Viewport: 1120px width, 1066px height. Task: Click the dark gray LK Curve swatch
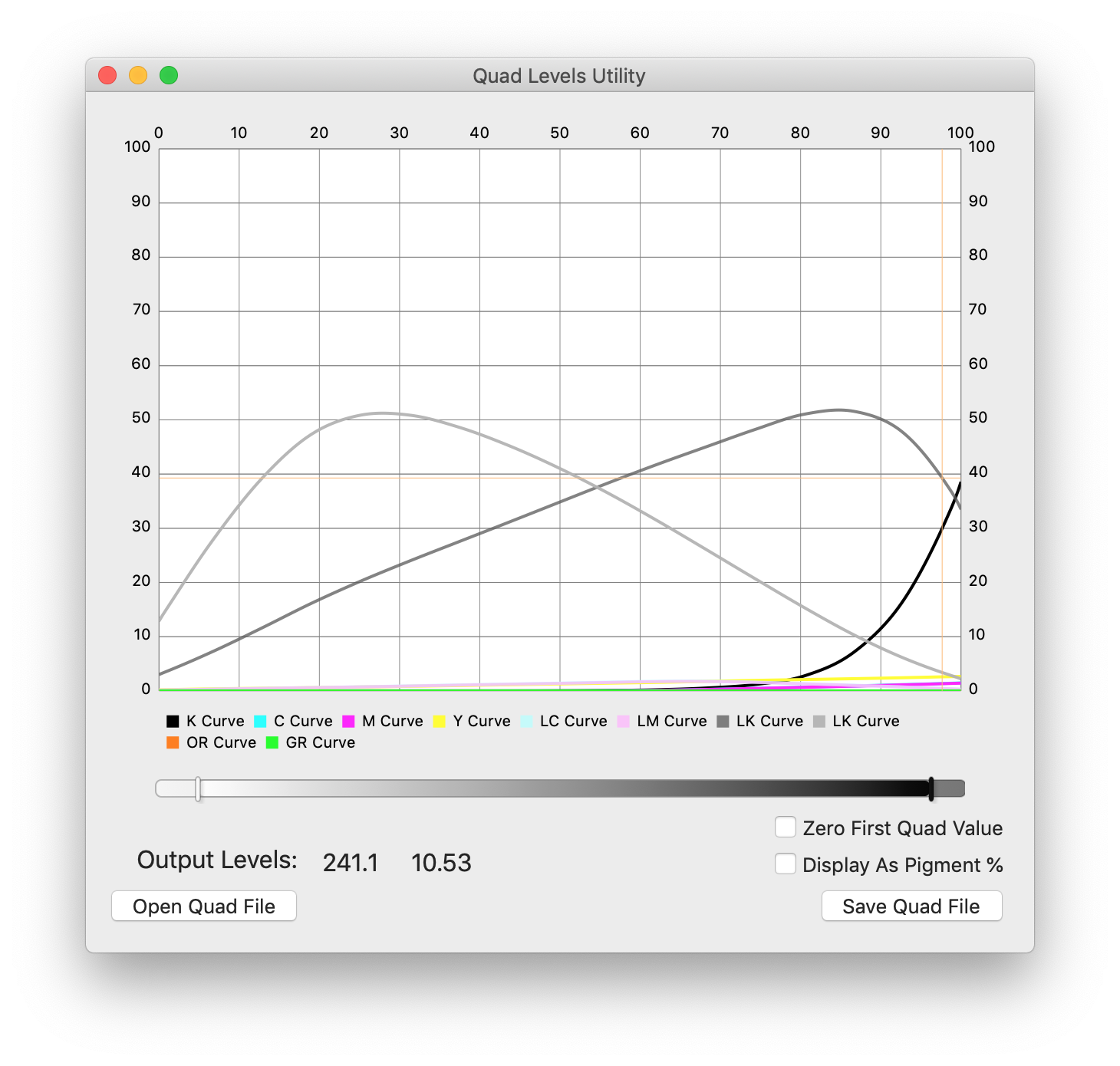click(723, 721)
